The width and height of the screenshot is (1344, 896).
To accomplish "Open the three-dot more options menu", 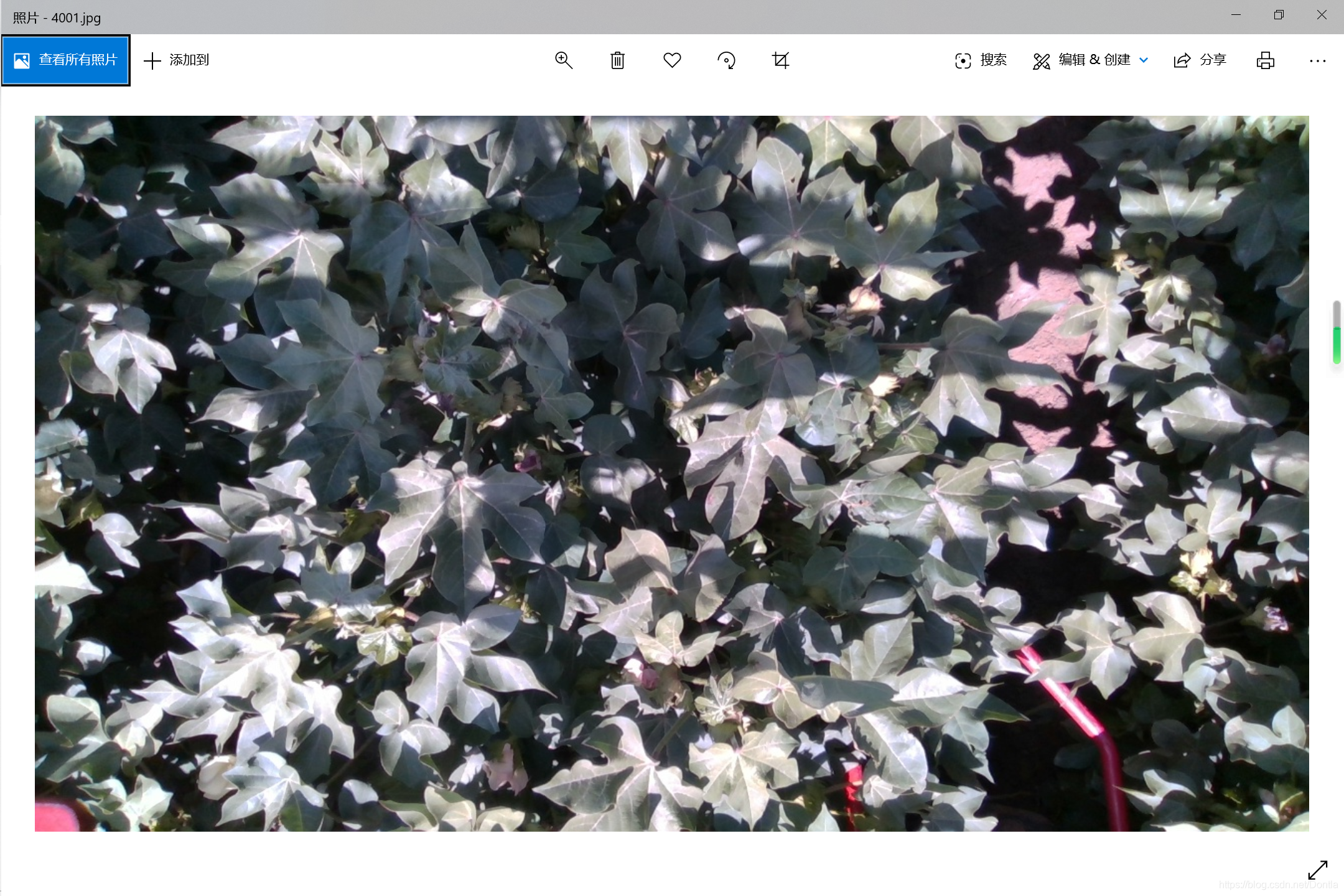I will click(x=1317, y=60).
